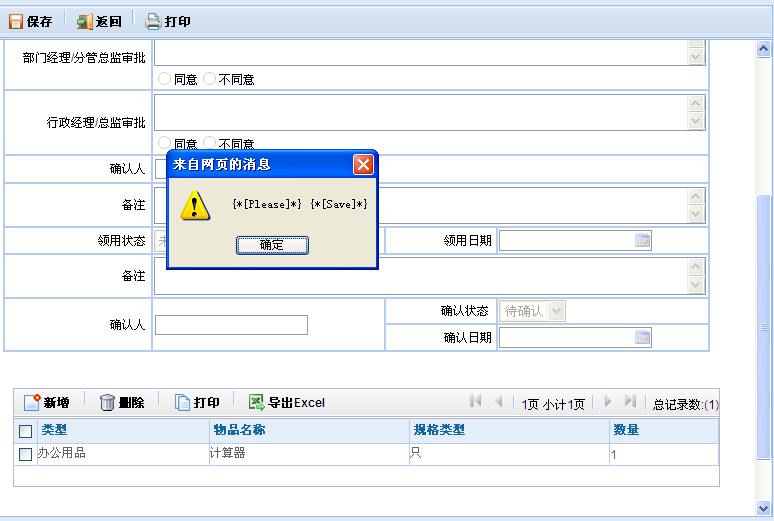Viewport: 774px width, 521px height.
Task: Click into the 部门经理/分管总监审批 text area
Action: tap(422, 52)
